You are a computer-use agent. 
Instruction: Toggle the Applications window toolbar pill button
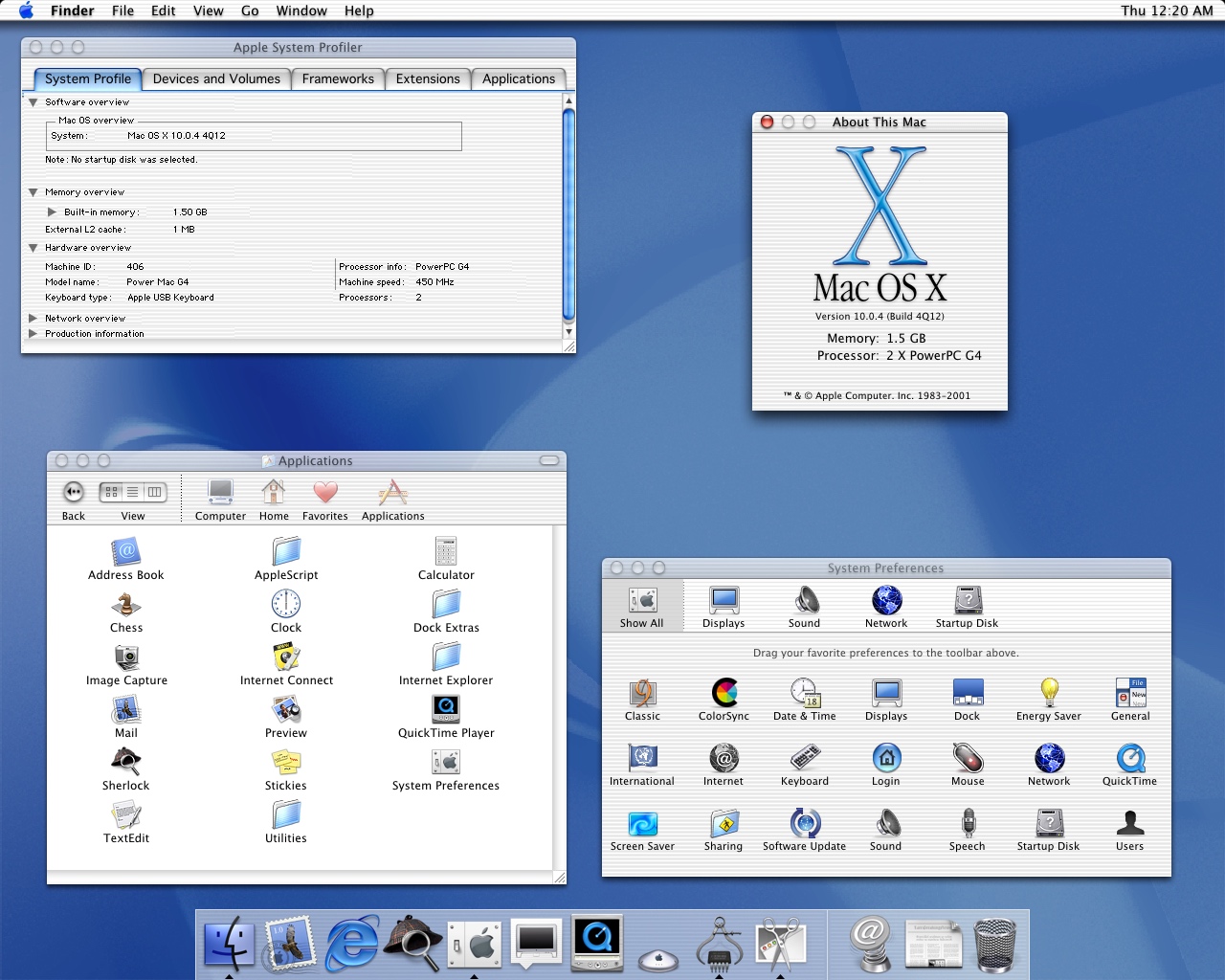coord(549,460)
